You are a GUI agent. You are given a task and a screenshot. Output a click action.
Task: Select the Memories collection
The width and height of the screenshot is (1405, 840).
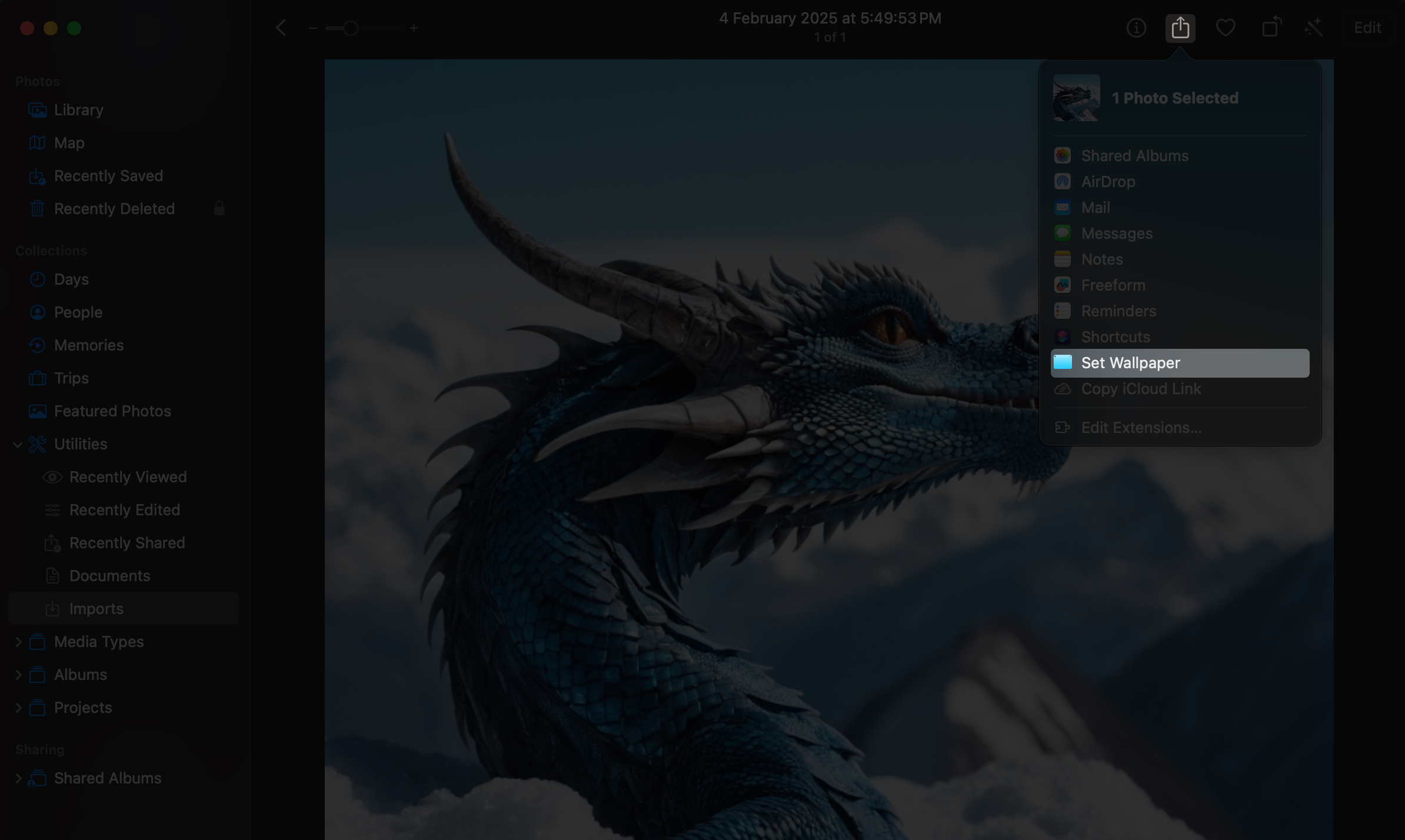[x=88, y=345]
